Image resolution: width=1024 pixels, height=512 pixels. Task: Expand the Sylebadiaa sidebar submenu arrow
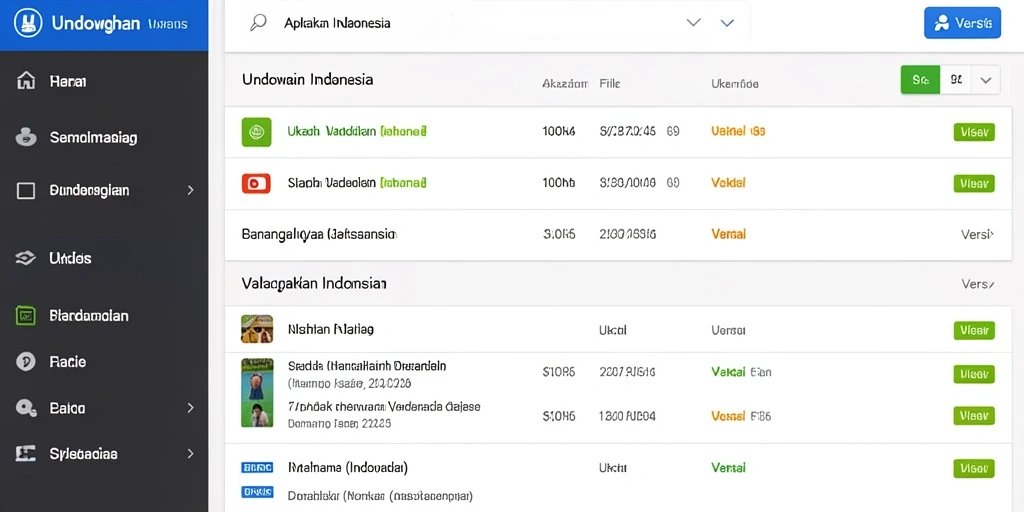coord(191,453)
